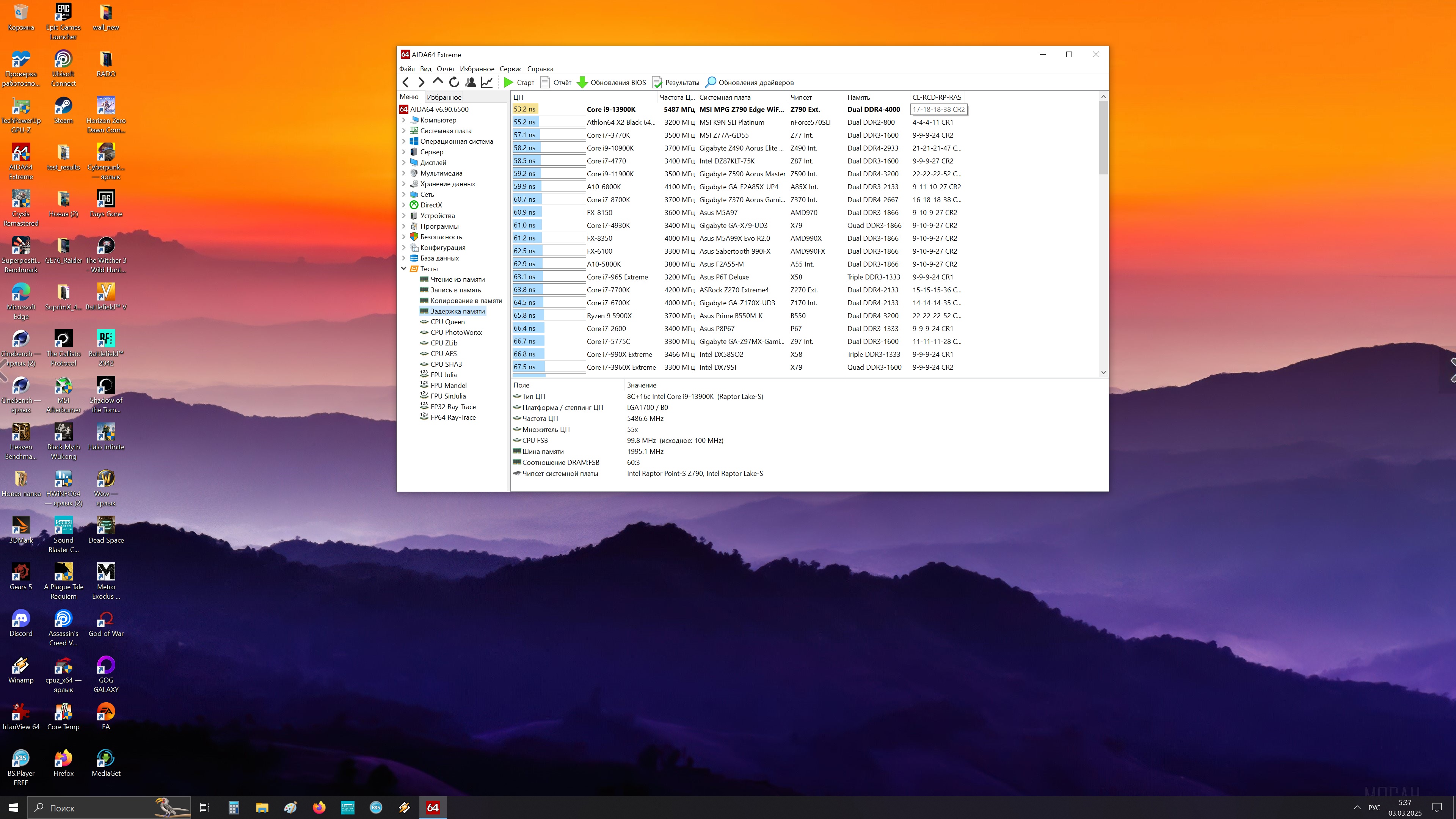Expand the Системная плата tree node
This screenshot has height=819, width=1456.
[x=403, y=130]
